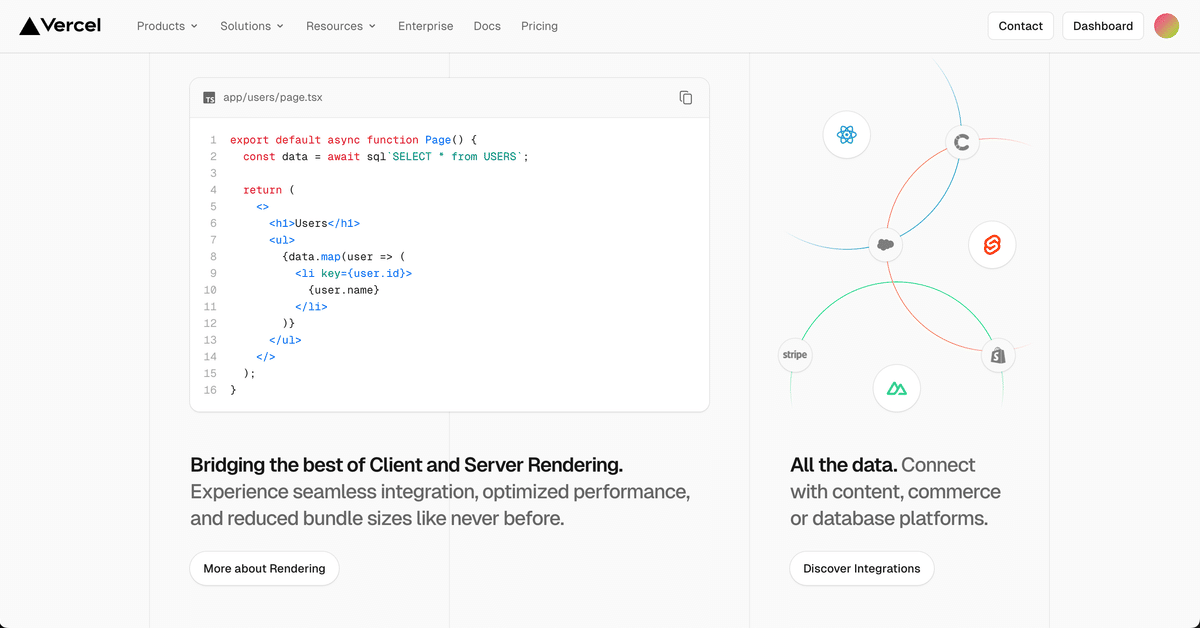
Task: Click the 'return (' code line
Action: [x=269, y=190]
